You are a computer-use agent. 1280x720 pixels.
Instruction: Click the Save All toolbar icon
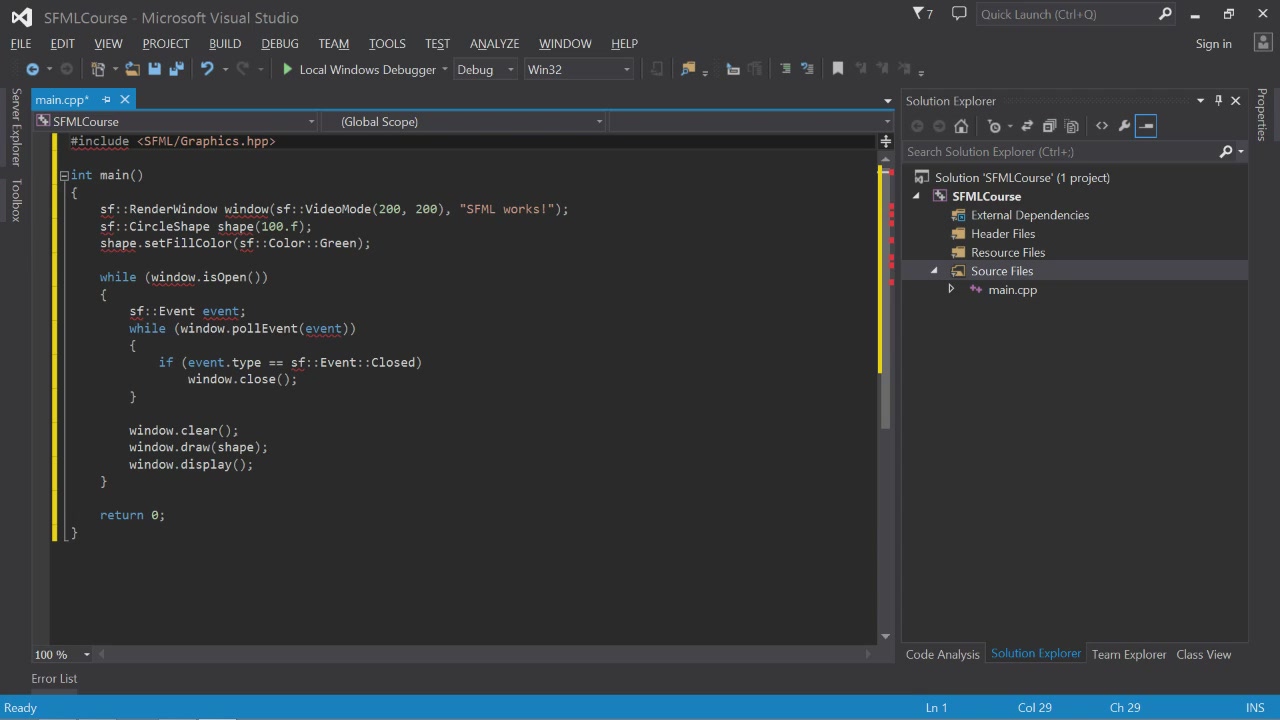(x=176, y=69)
